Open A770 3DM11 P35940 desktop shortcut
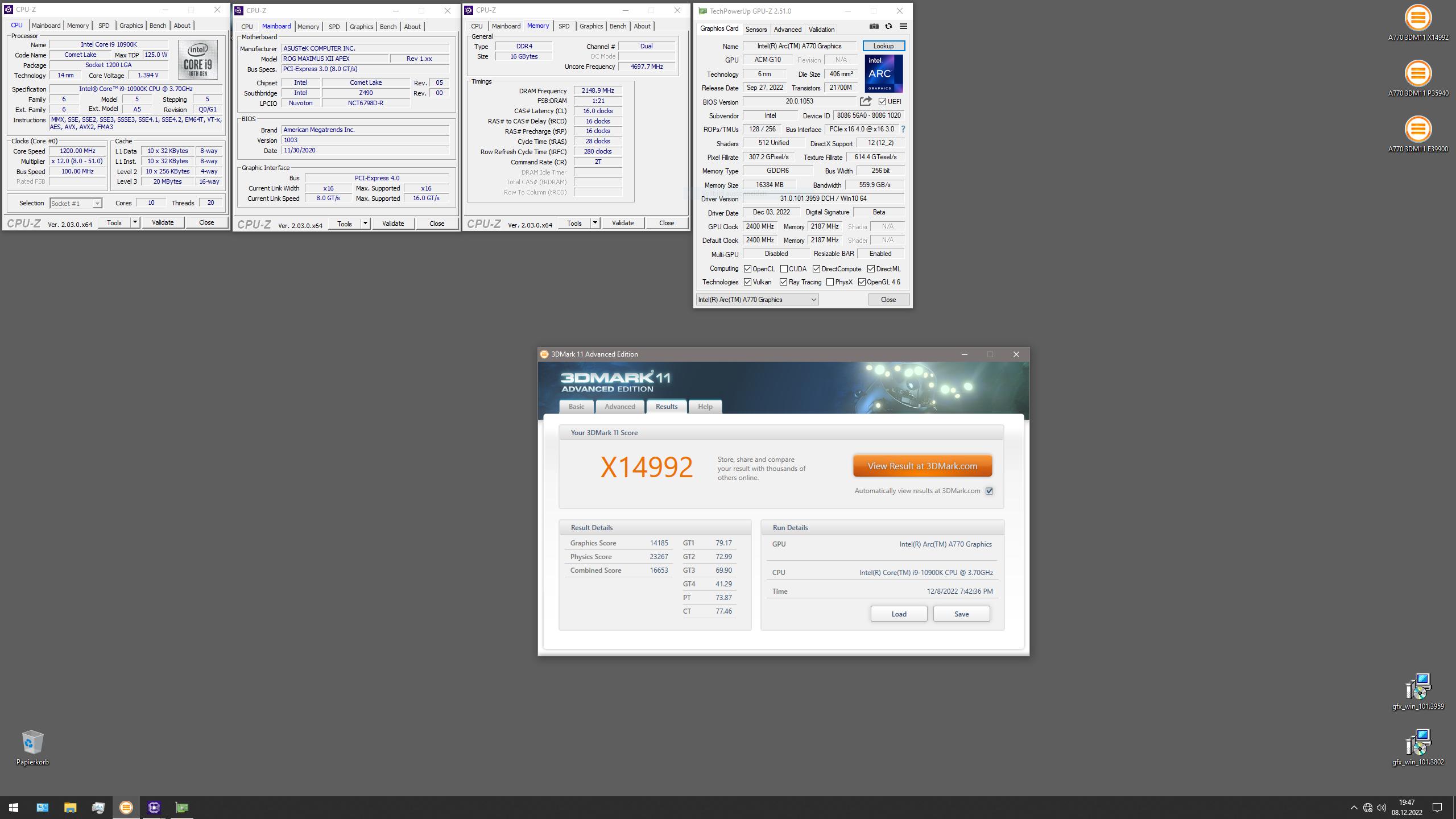Image resolution: width=1456 pixels, height=819 pixels. click(x=1418, y=78)
